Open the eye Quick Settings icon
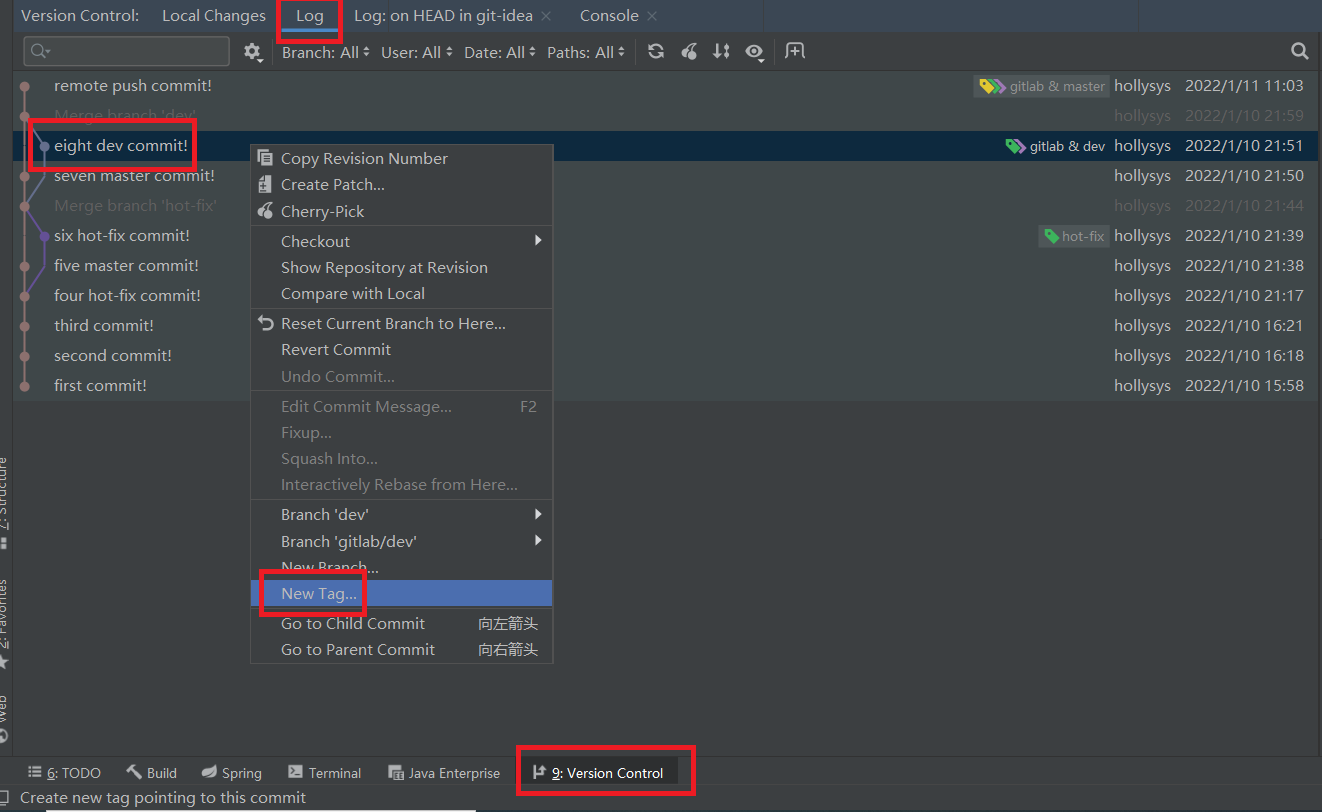This screenshot has height=812, width=1322. [755, 52]
